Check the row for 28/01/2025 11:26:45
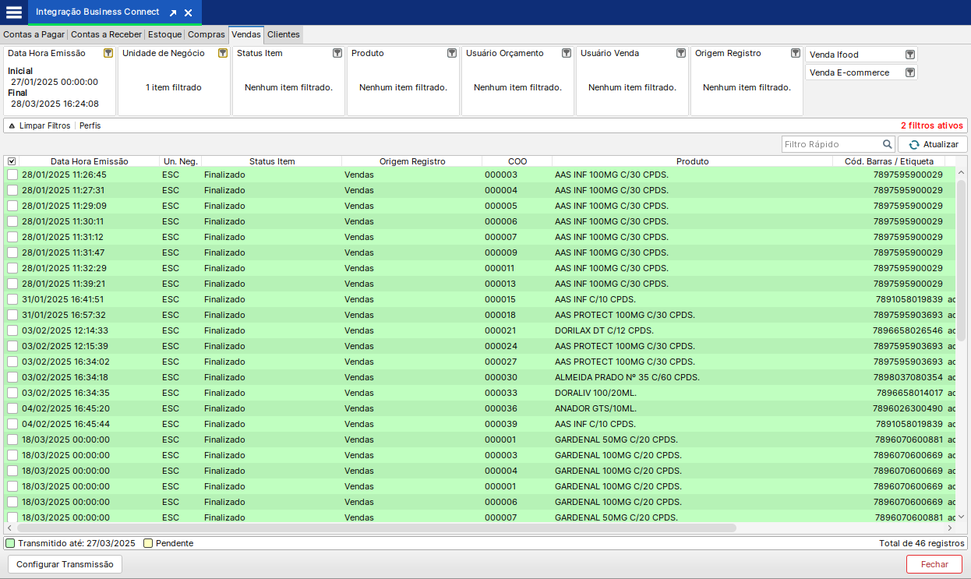 [x=12, y=175]
